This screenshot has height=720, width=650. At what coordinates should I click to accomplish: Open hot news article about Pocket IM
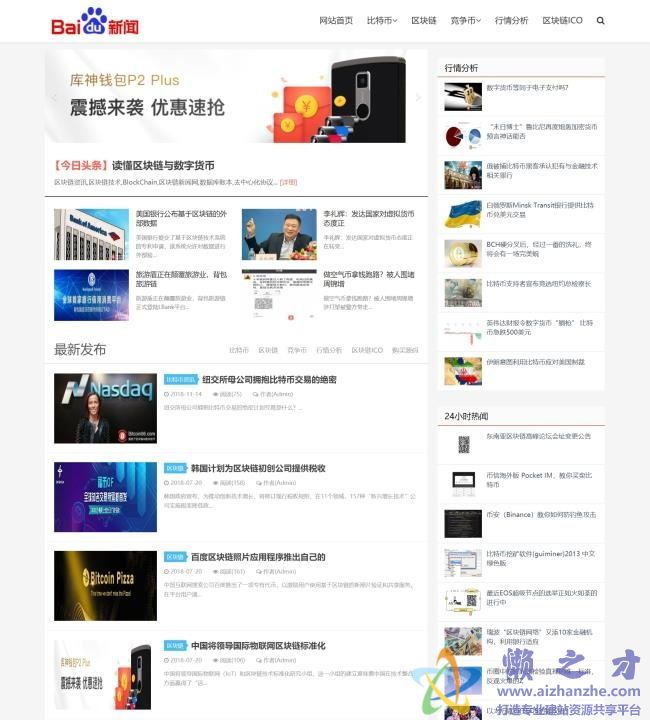point(539,480)
